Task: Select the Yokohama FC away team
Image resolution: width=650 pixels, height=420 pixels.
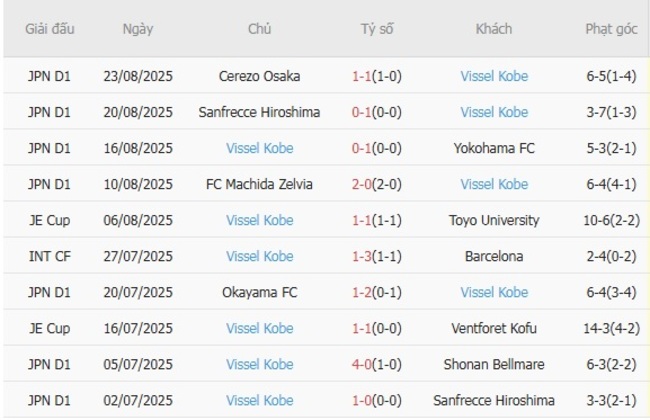Action: [x=494, y=148]
